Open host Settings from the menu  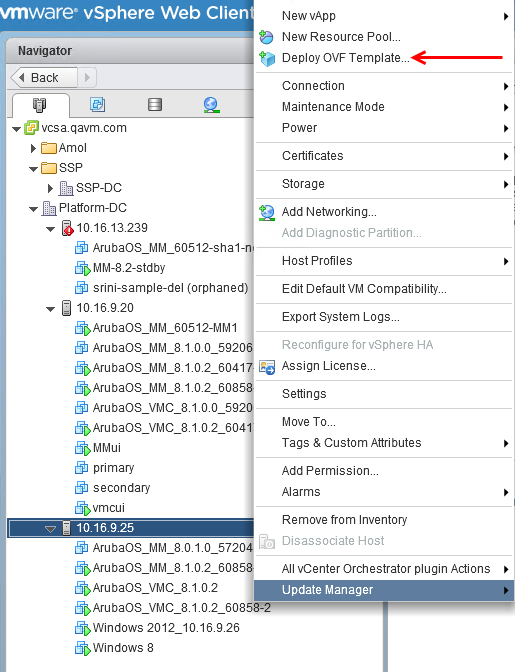[x=384, y=394]
